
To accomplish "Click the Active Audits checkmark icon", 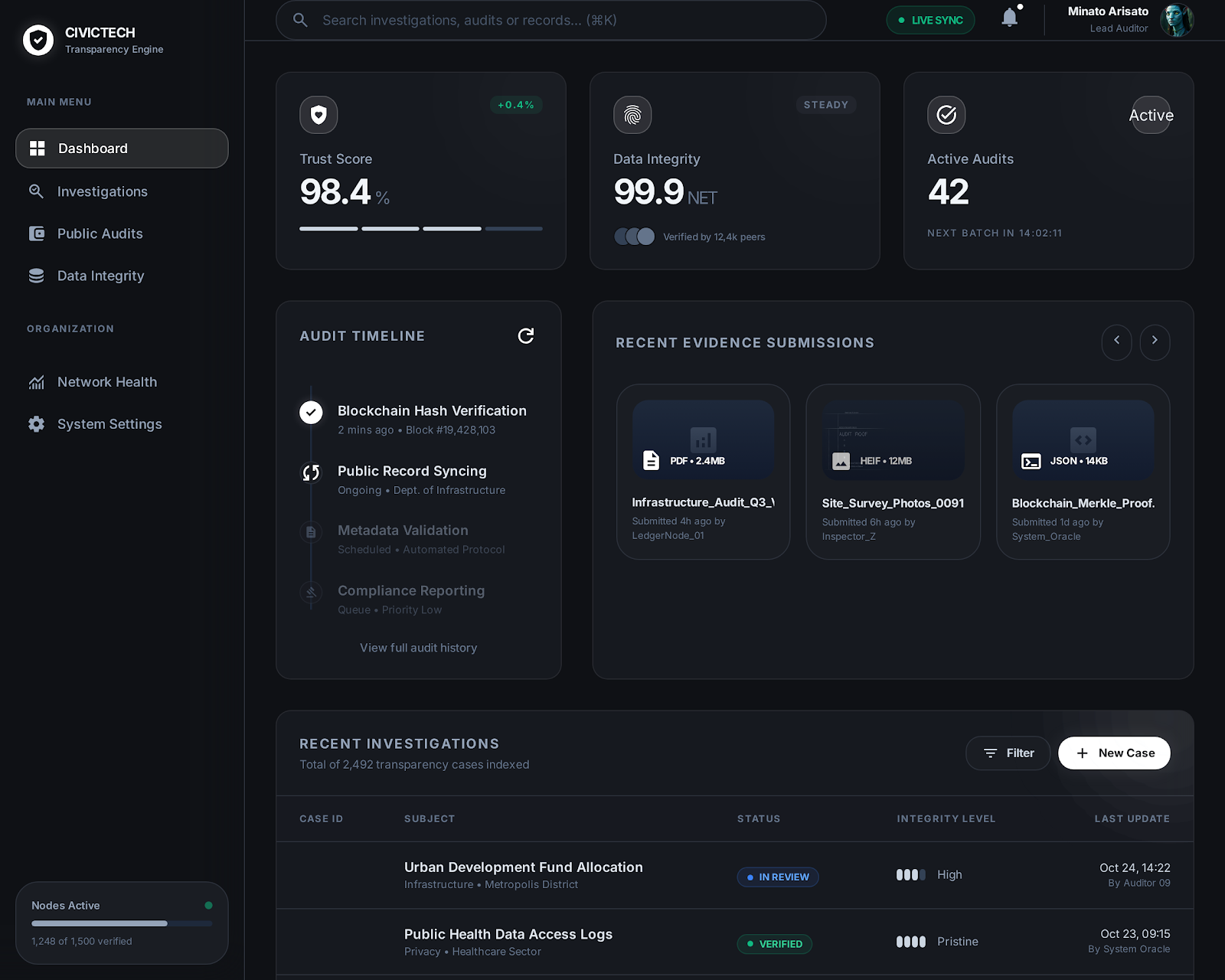I will pyautogui.click(x=946, y=115).
